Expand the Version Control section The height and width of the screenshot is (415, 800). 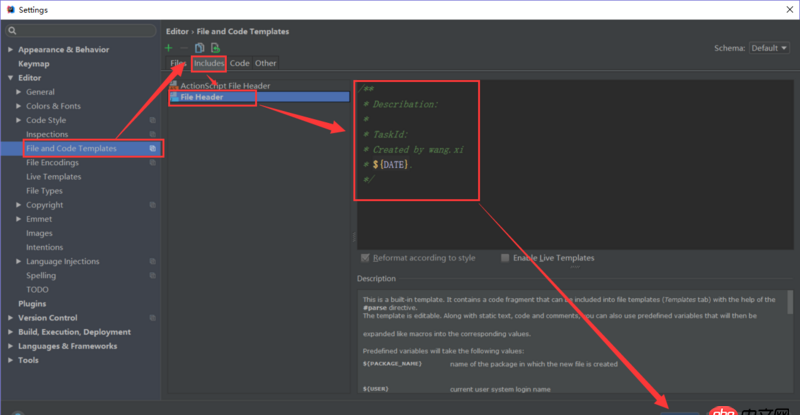[x=10, y=318]
